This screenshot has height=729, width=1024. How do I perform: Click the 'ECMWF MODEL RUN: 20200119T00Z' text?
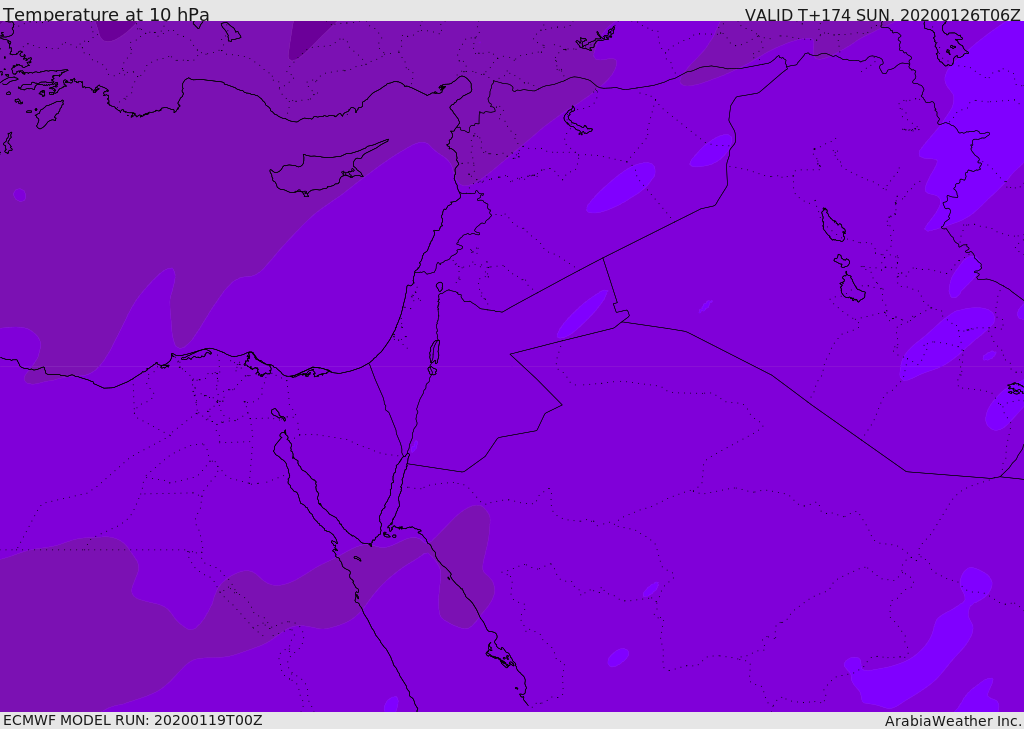pos(133,720)
